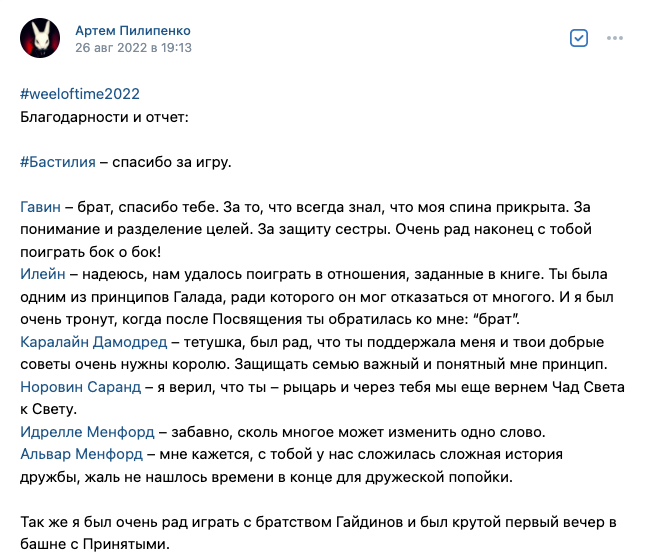
Task: Click the Идрелле Менфорд mention
Action: [x=87, y=432]
